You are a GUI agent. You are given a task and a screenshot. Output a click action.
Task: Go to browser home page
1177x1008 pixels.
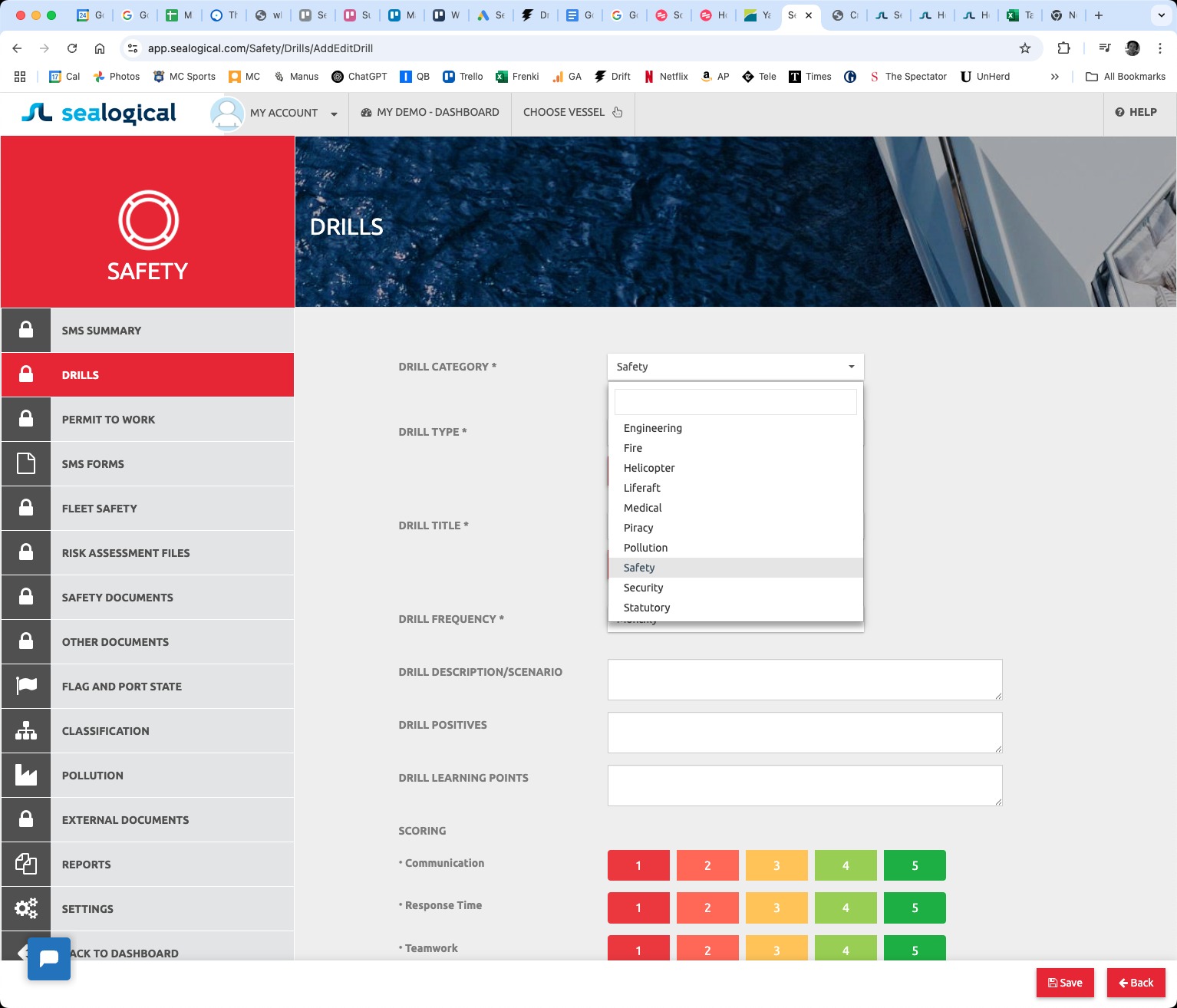tap(100, 48)
